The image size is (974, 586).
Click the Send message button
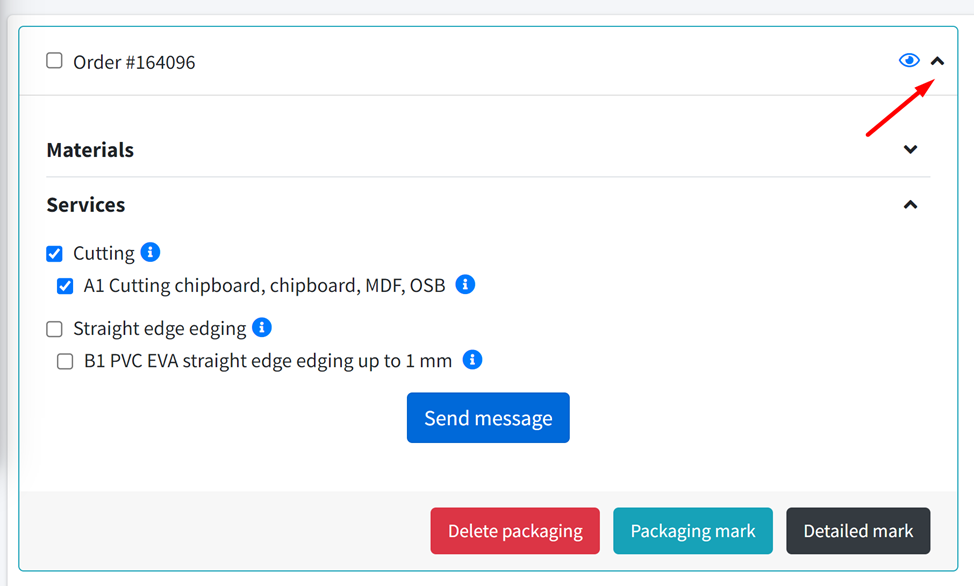488,418
